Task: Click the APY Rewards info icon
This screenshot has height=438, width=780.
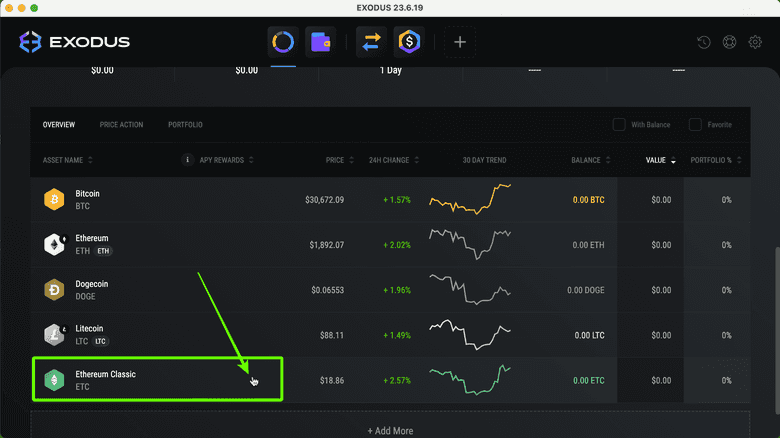Action: [187, 160]
